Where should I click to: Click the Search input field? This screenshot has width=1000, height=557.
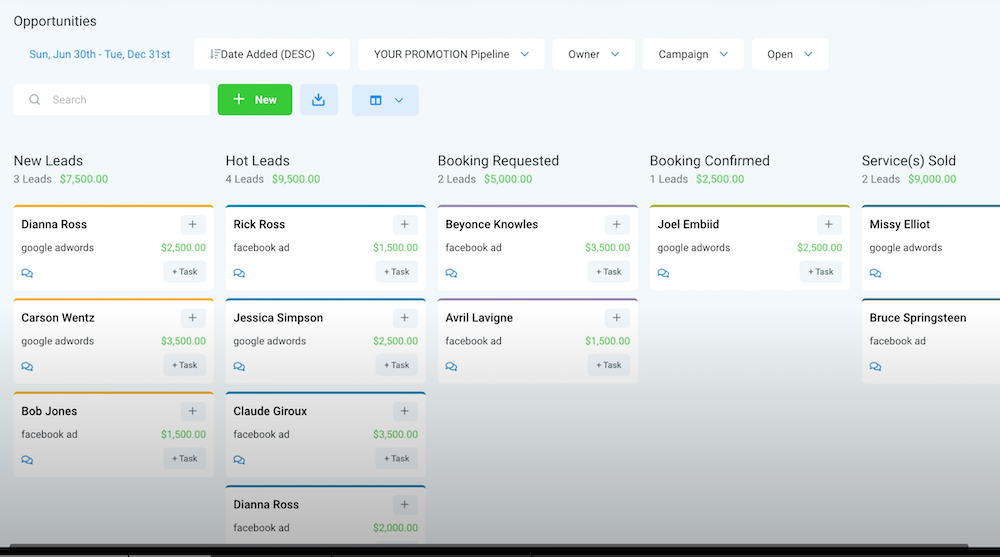(x=112, y=100)
